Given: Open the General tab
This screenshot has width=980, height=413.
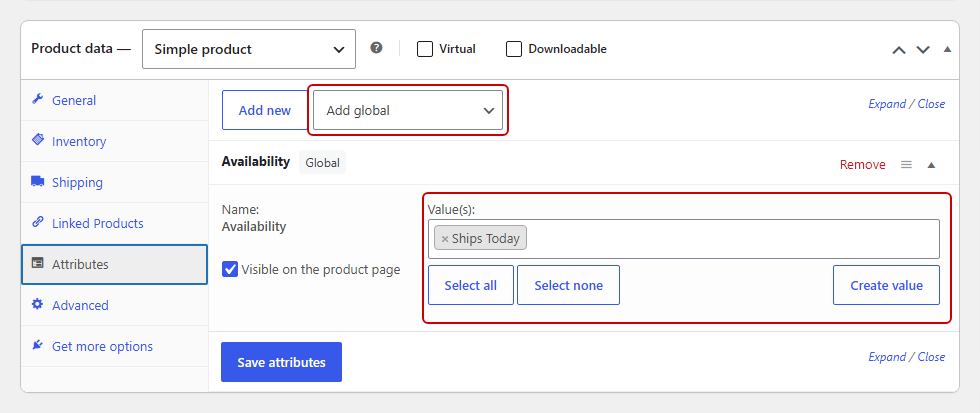Looking at the screenshot, I should tap(114, 100).
